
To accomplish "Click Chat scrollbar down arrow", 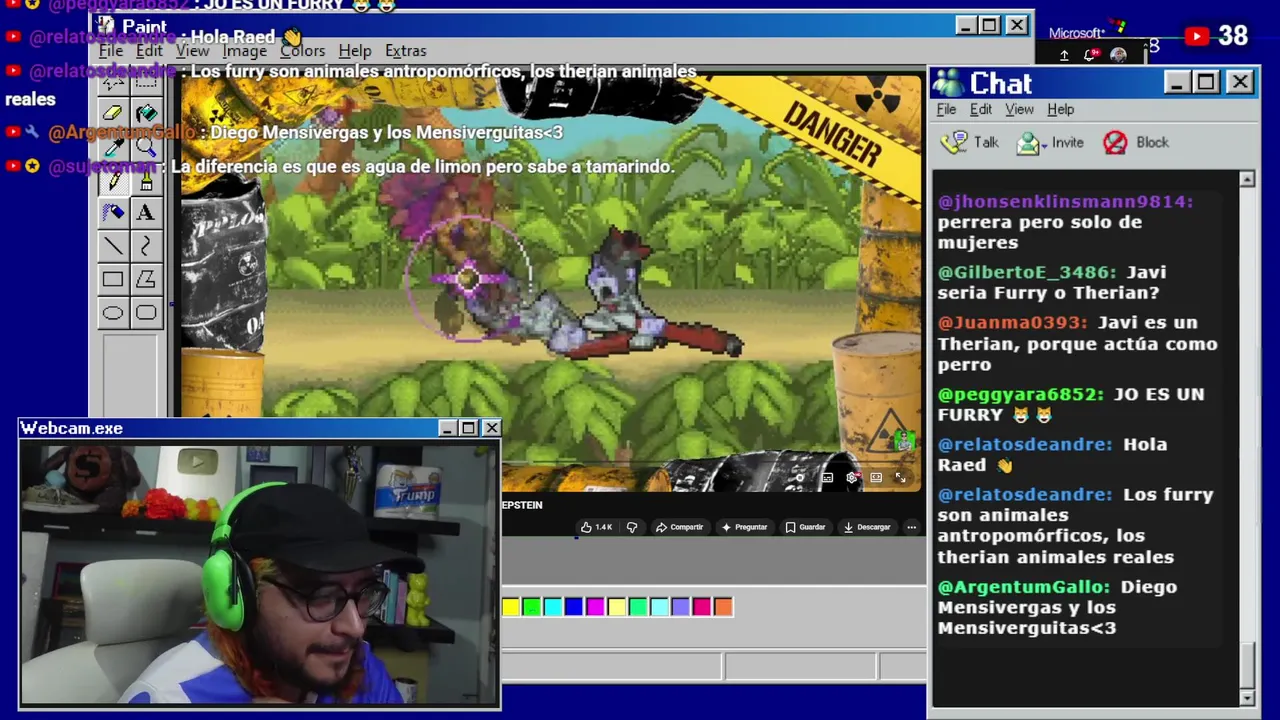I will point(1247,698).
